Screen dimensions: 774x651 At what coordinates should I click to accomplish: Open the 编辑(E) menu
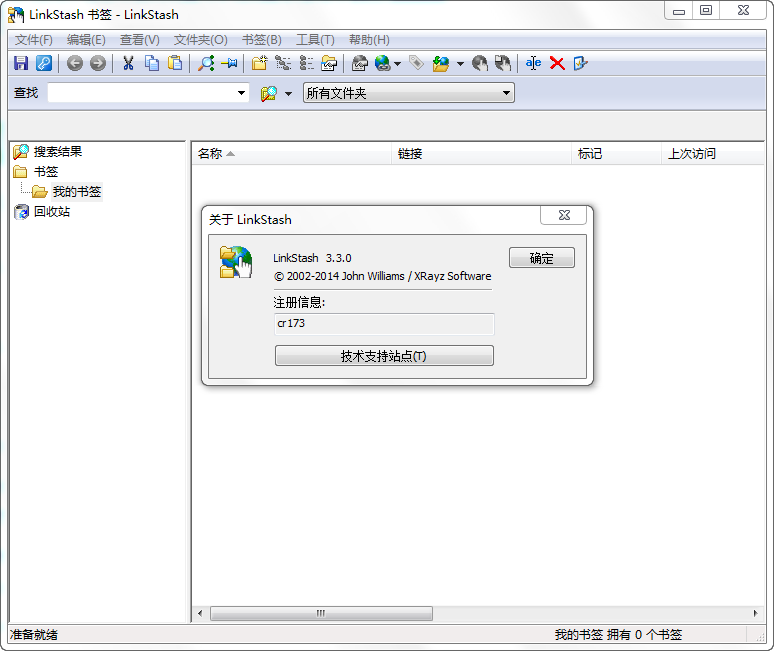pyautogui.click(x=86, y=40)
